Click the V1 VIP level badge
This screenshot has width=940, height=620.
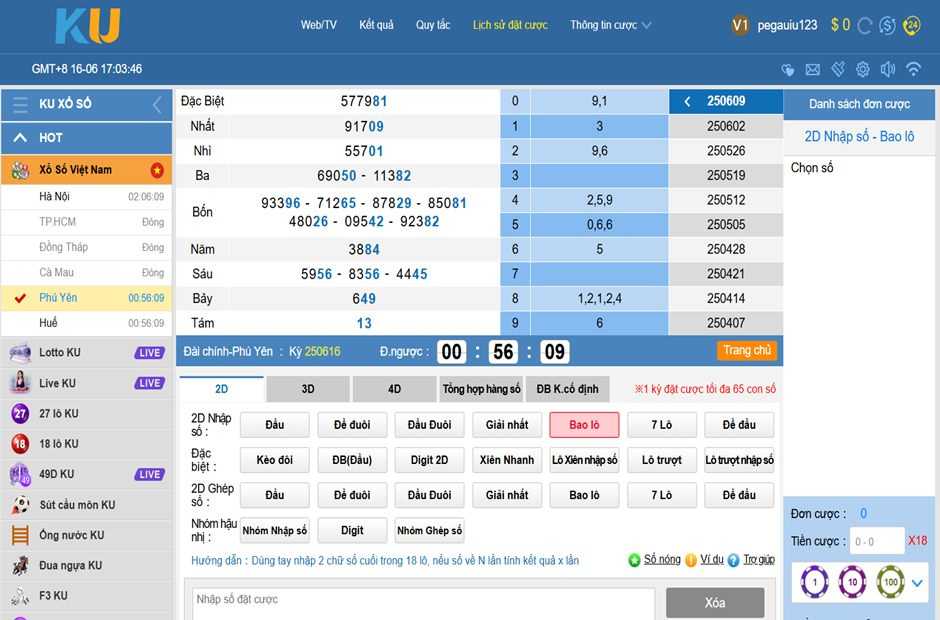[x=740, y=25]
